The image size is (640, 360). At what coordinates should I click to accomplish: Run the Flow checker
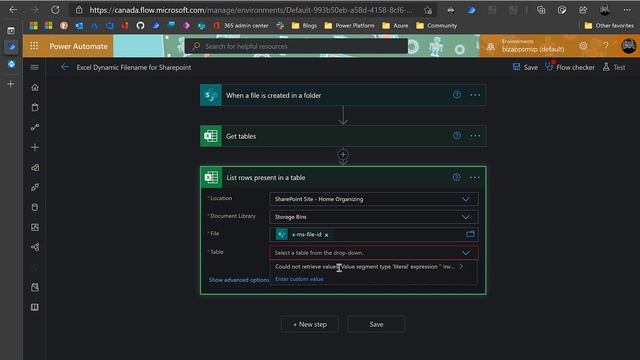click(x=570, y=67)
